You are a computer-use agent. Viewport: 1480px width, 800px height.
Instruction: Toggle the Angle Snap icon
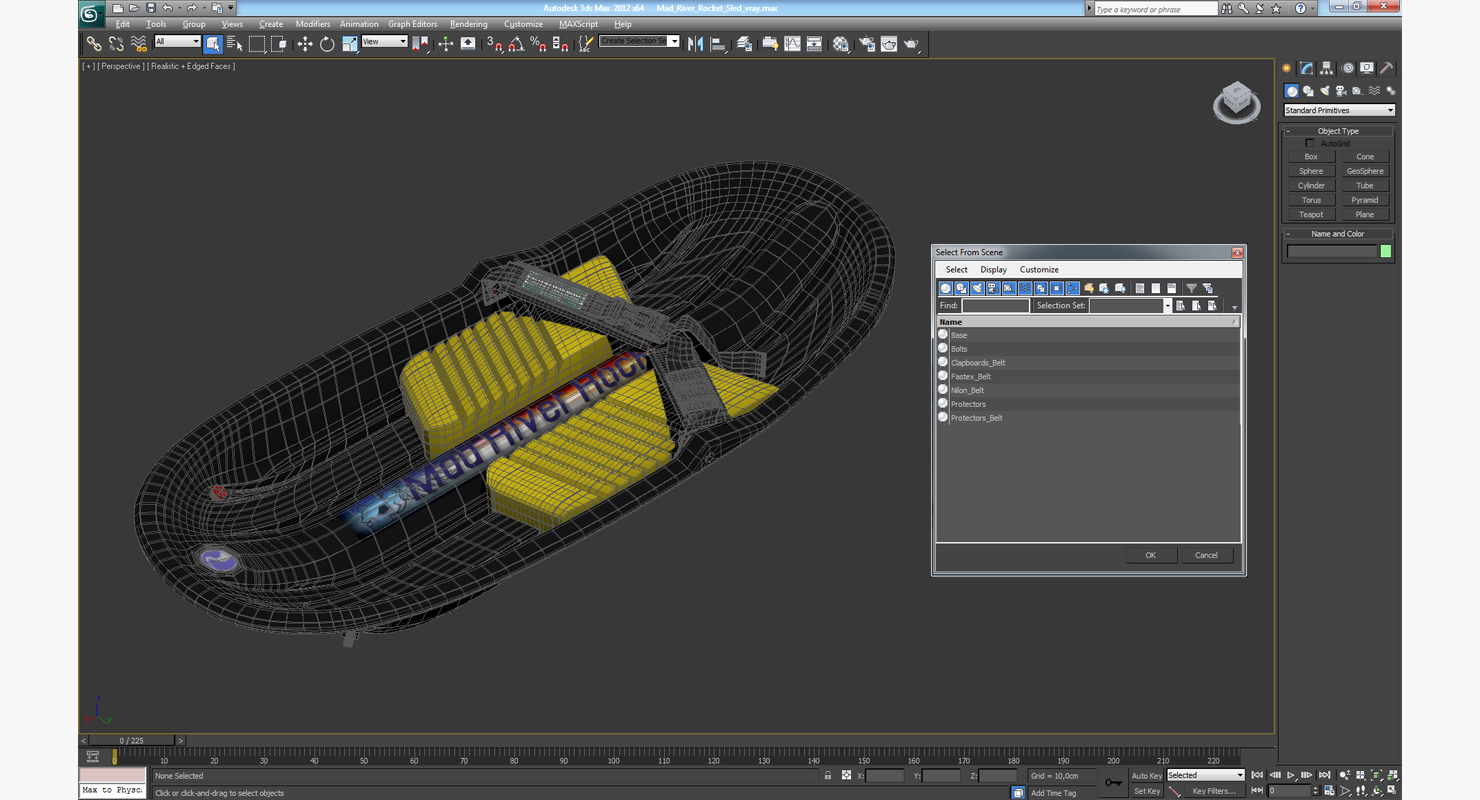point(516,44)
